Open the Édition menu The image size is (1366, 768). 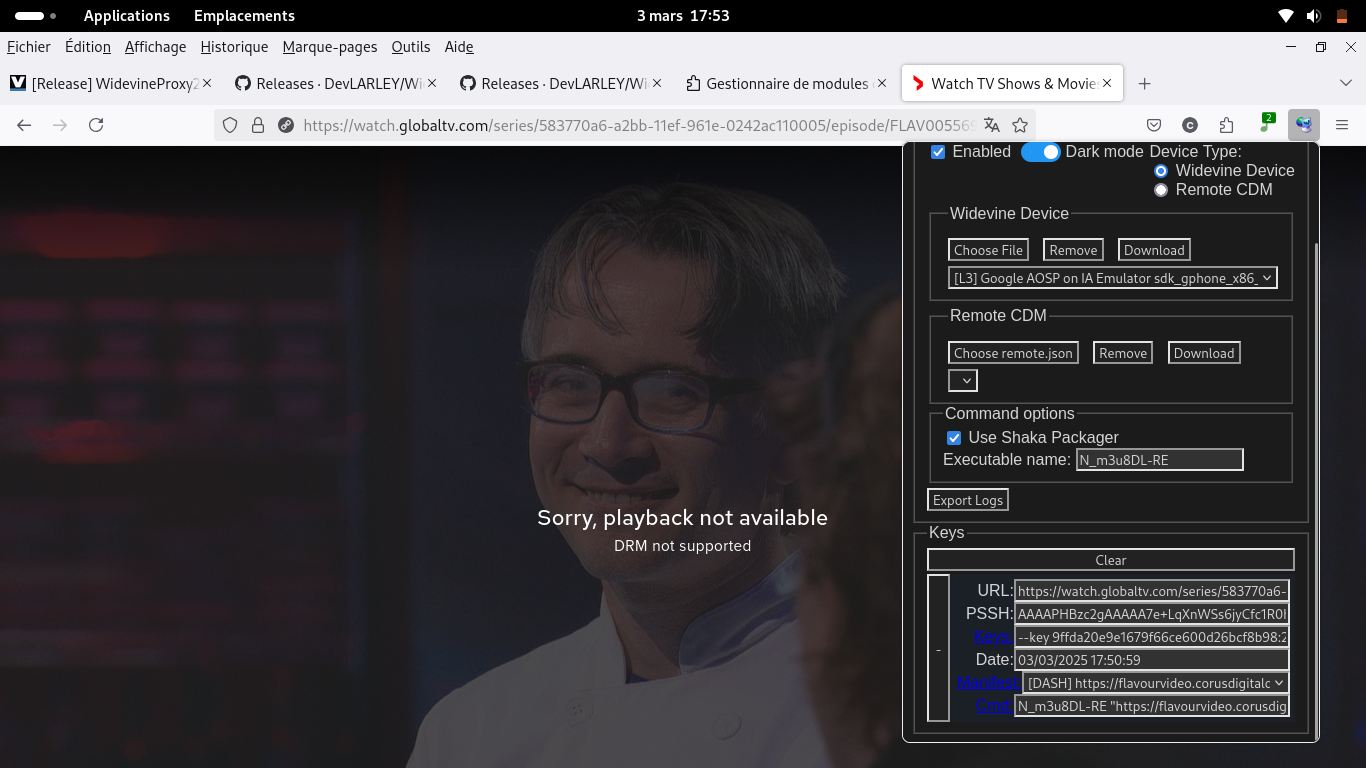pos(88,47)
